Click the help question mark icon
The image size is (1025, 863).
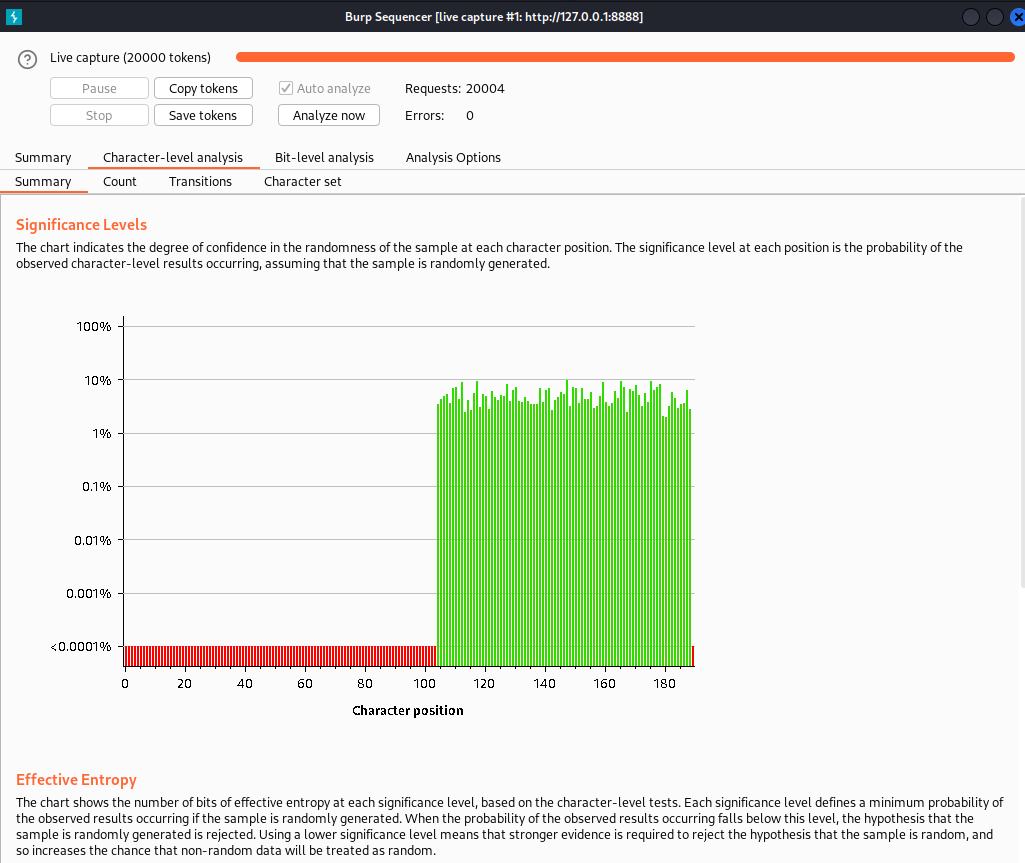pos(27,59)
